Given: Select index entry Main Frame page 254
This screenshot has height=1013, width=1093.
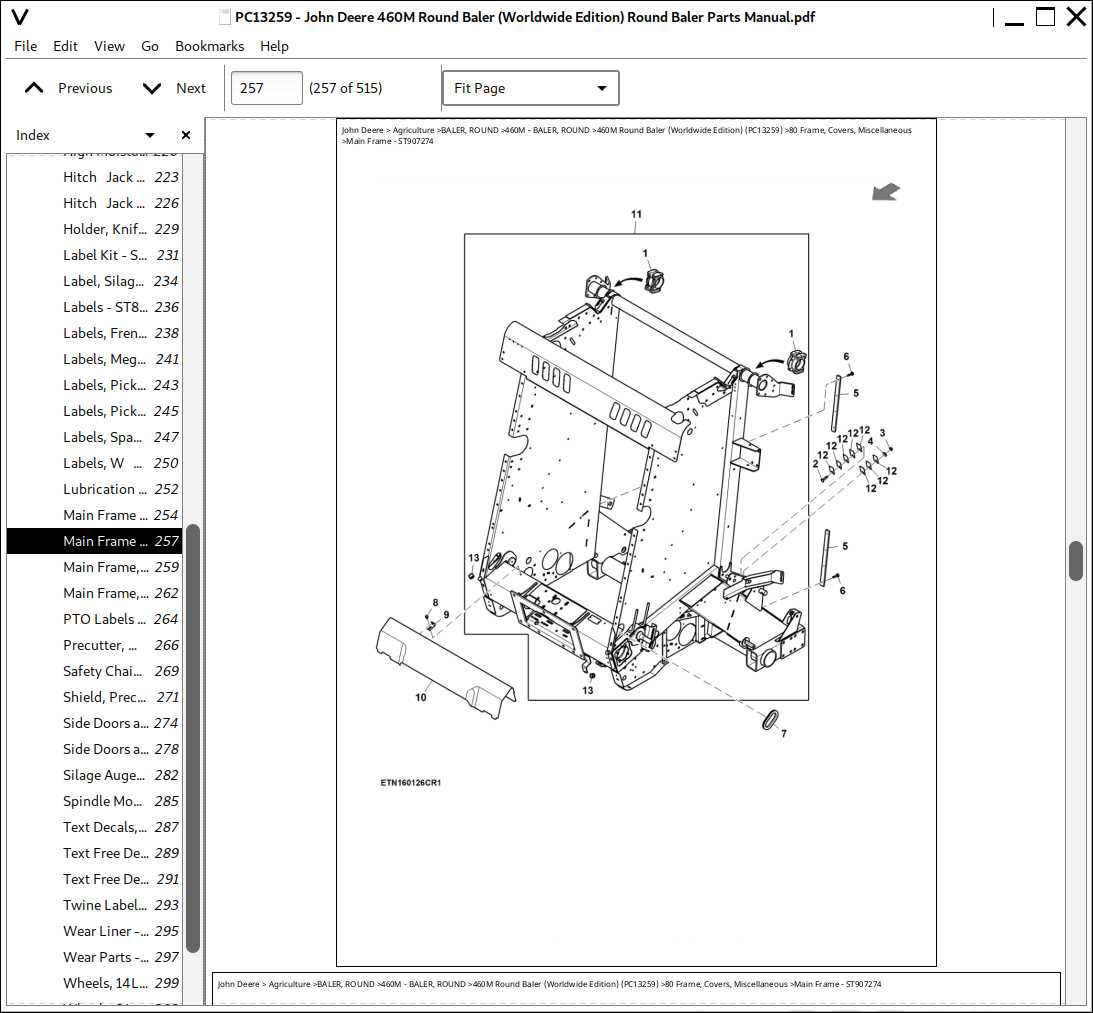Looking at the screenshot, I should [94, 515].
